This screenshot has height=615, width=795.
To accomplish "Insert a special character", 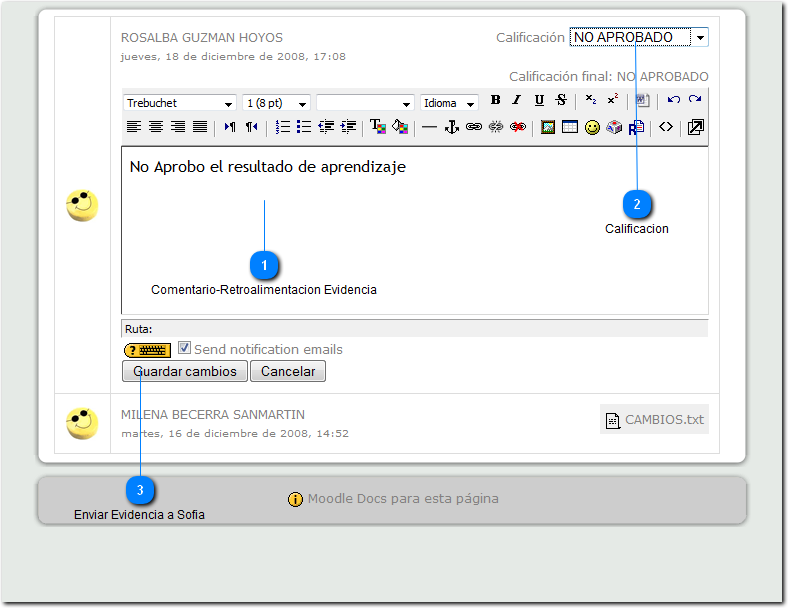I will point(613,127).
